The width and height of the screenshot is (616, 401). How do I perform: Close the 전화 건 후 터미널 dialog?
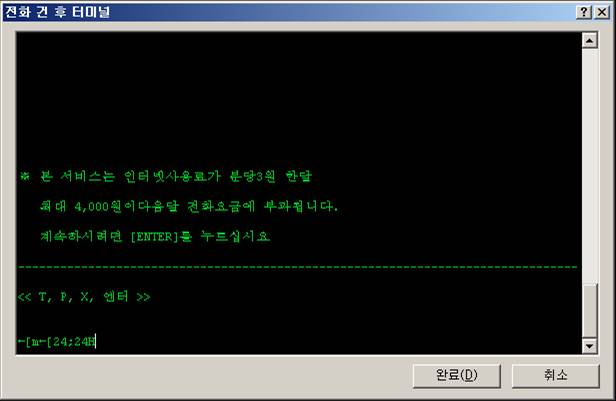[x=602, y=12]
